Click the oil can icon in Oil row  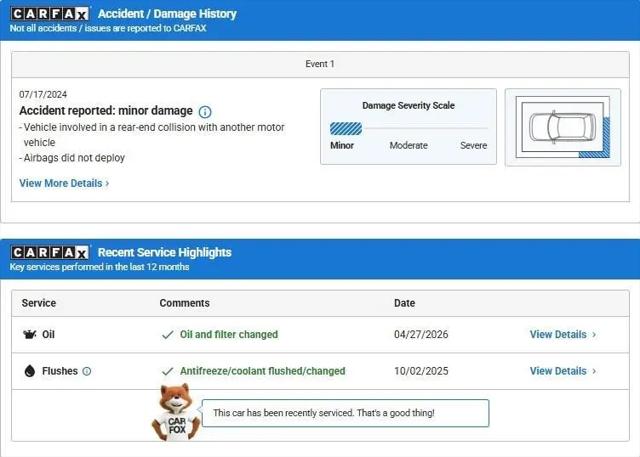coord(29,335)
